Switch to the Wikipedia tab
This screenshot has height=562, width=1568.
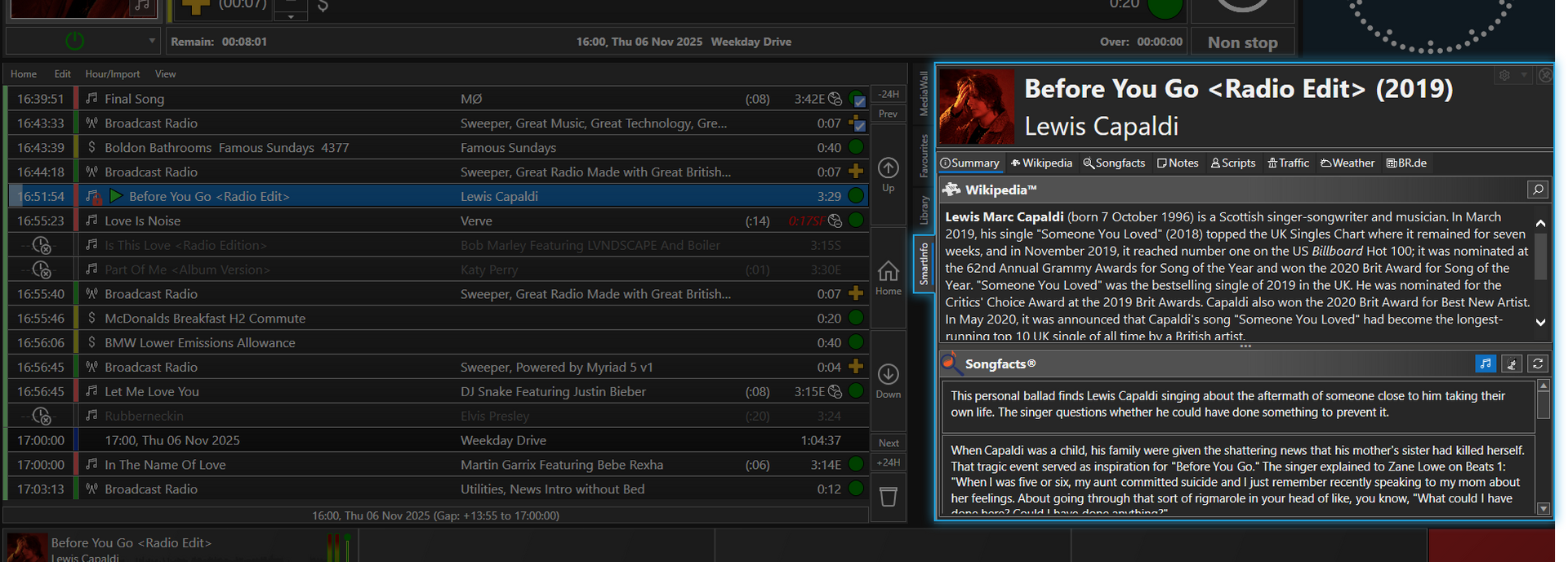(x=1041, y=163)
